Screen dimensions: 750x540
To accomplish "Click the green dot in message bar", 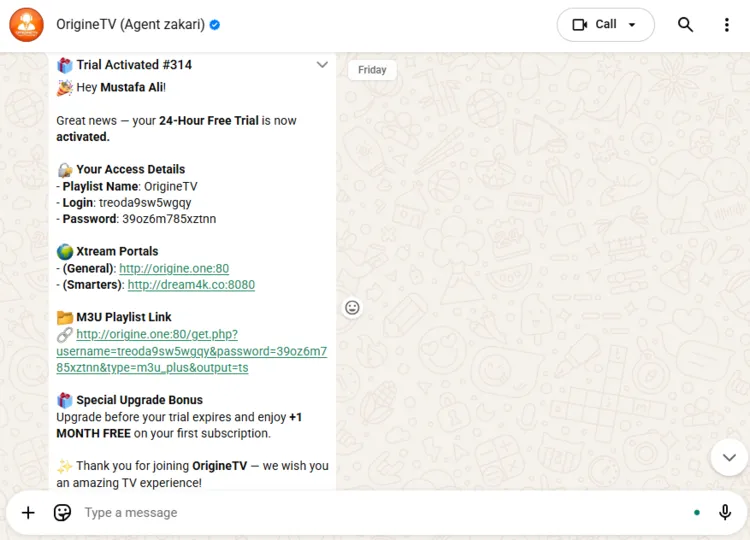I will pyautogui.click(x=697, y=513).
